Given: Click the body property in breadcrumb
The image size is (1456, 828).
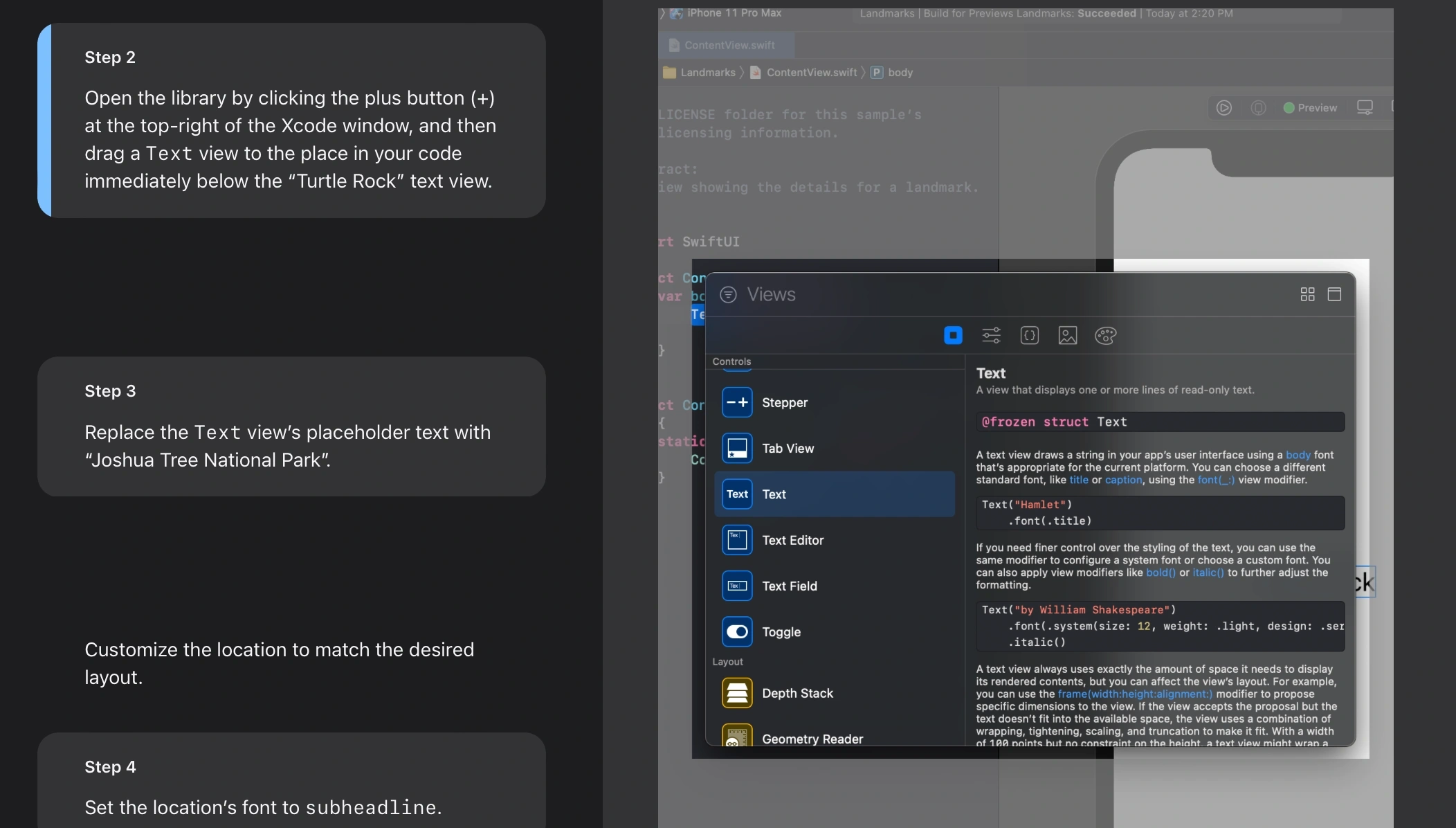Looking at the screenshot, I should tap(892, 73).
